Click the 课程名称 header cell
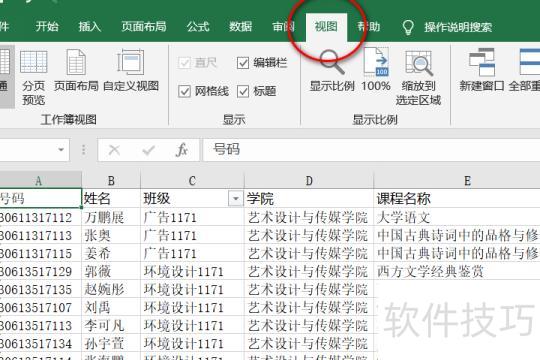This screenshot has width=540, height=360. pyautogui.click(x=457, y=199)
